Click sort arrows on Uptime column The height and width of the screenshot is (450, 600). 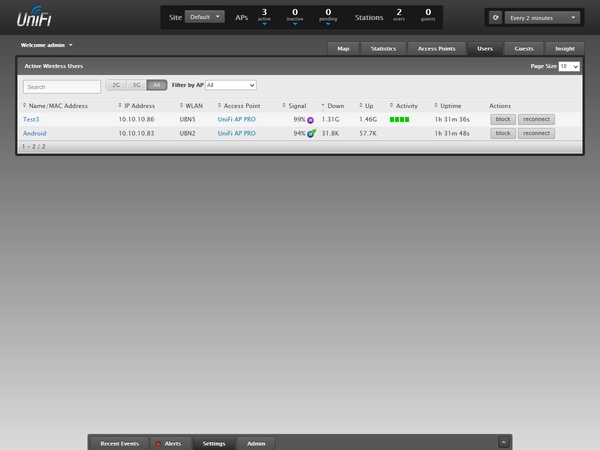(x=436, y=105)
